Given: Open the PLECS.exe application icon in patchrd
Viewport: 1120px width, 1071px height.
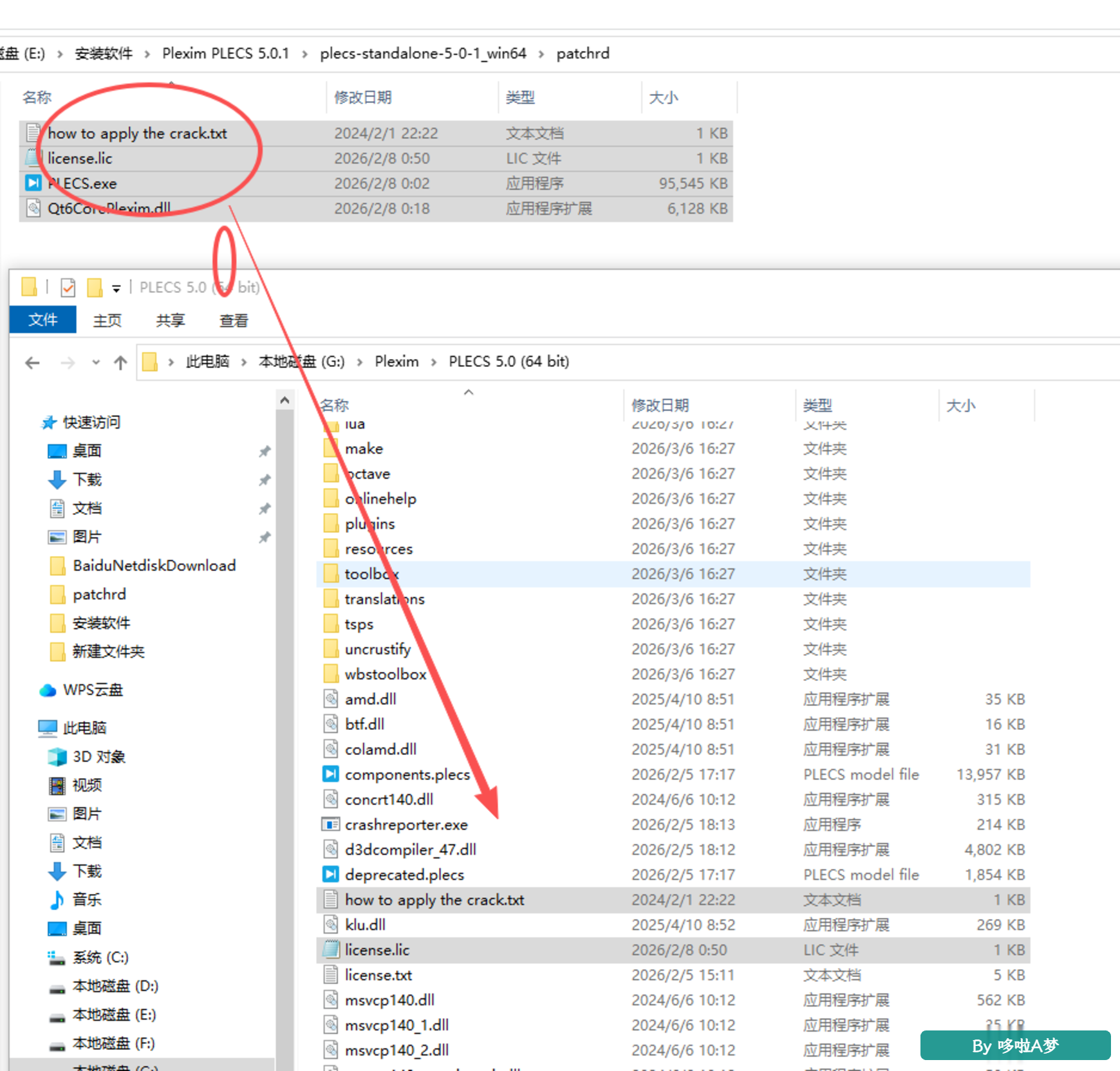Looking at the screenshot, I should pyautogui.click(x=33, y=183).
